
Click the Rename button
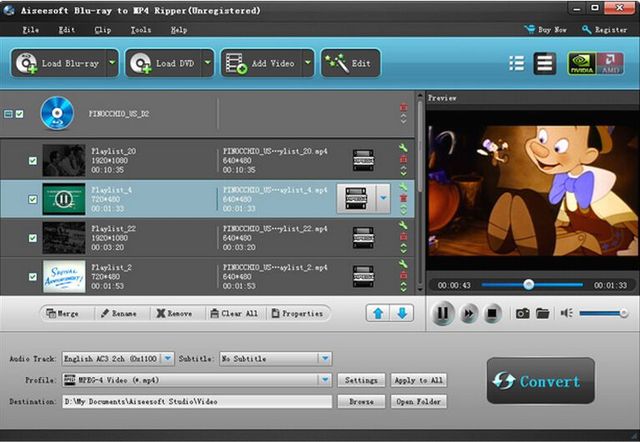pos(119,313)
